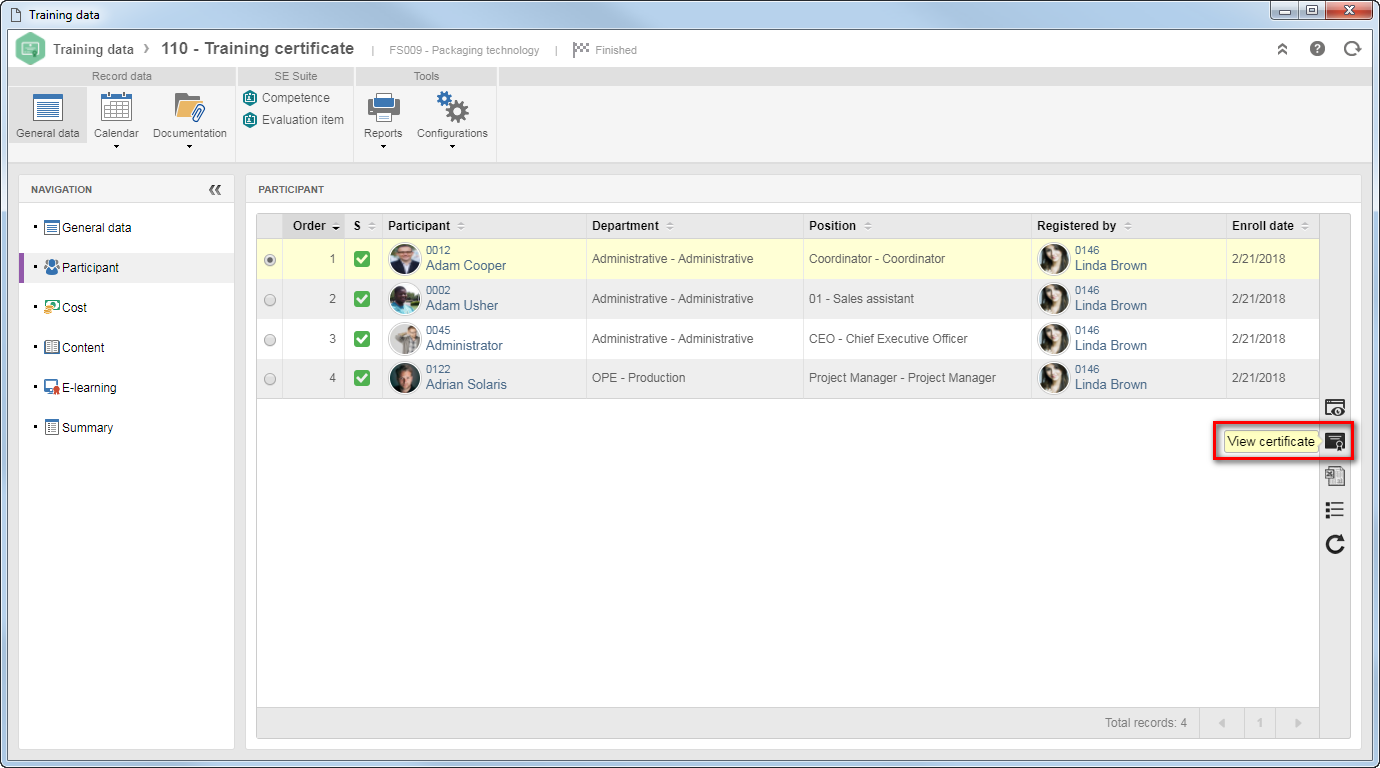The height and width of the screenshot is (768, 1380).
Task: Click the view record icon above View certificate
Action: pyautogui.click(x=1335, y=407)
